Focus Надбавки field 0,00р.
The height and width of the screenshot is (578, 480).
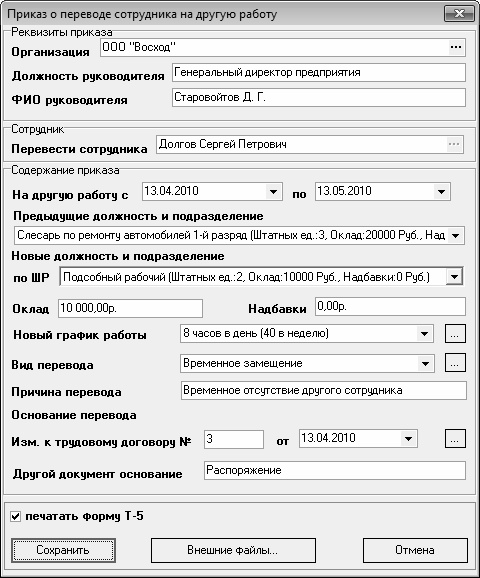(x=390, y=307)
